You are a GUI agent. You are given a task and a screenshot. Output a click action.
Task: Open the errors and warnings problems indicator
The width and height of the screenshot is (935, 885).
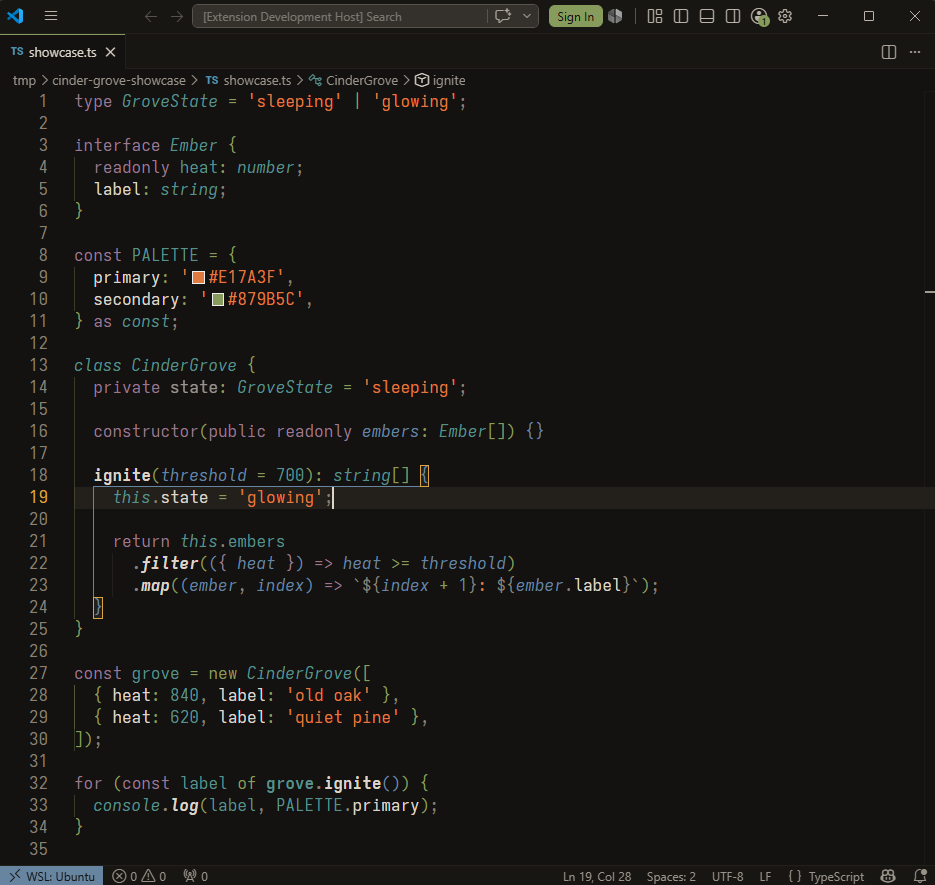tap(140, 875)
